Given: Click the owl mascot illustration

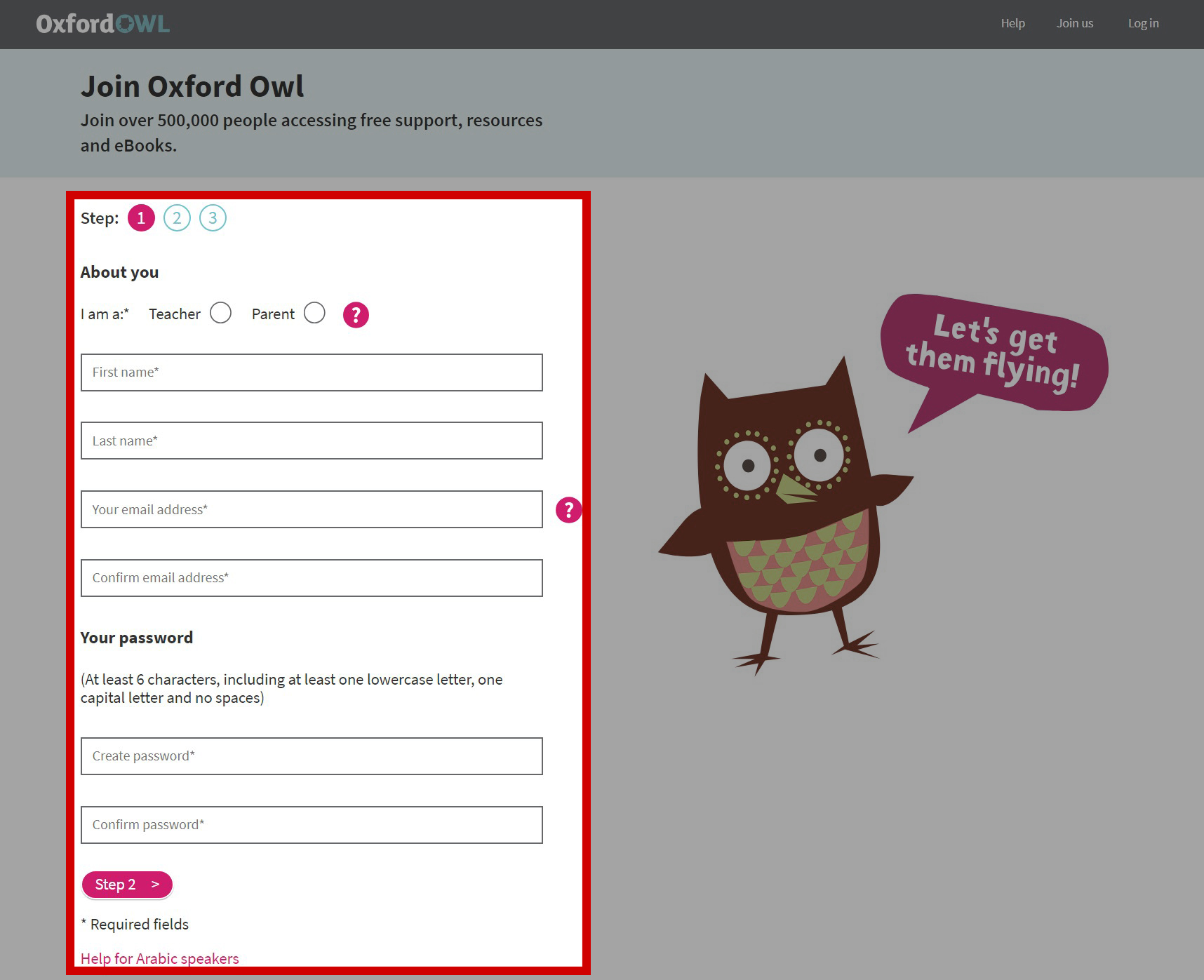Looking at the screenshot, I should pos(786,516).
